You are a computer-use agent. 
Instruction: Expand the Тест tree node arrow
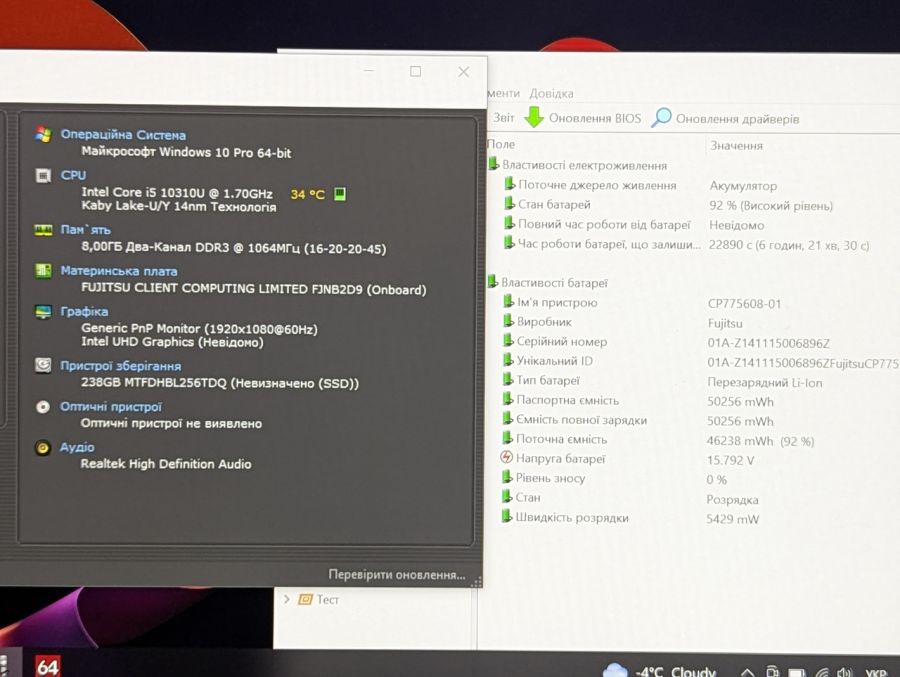pos(286,599)
